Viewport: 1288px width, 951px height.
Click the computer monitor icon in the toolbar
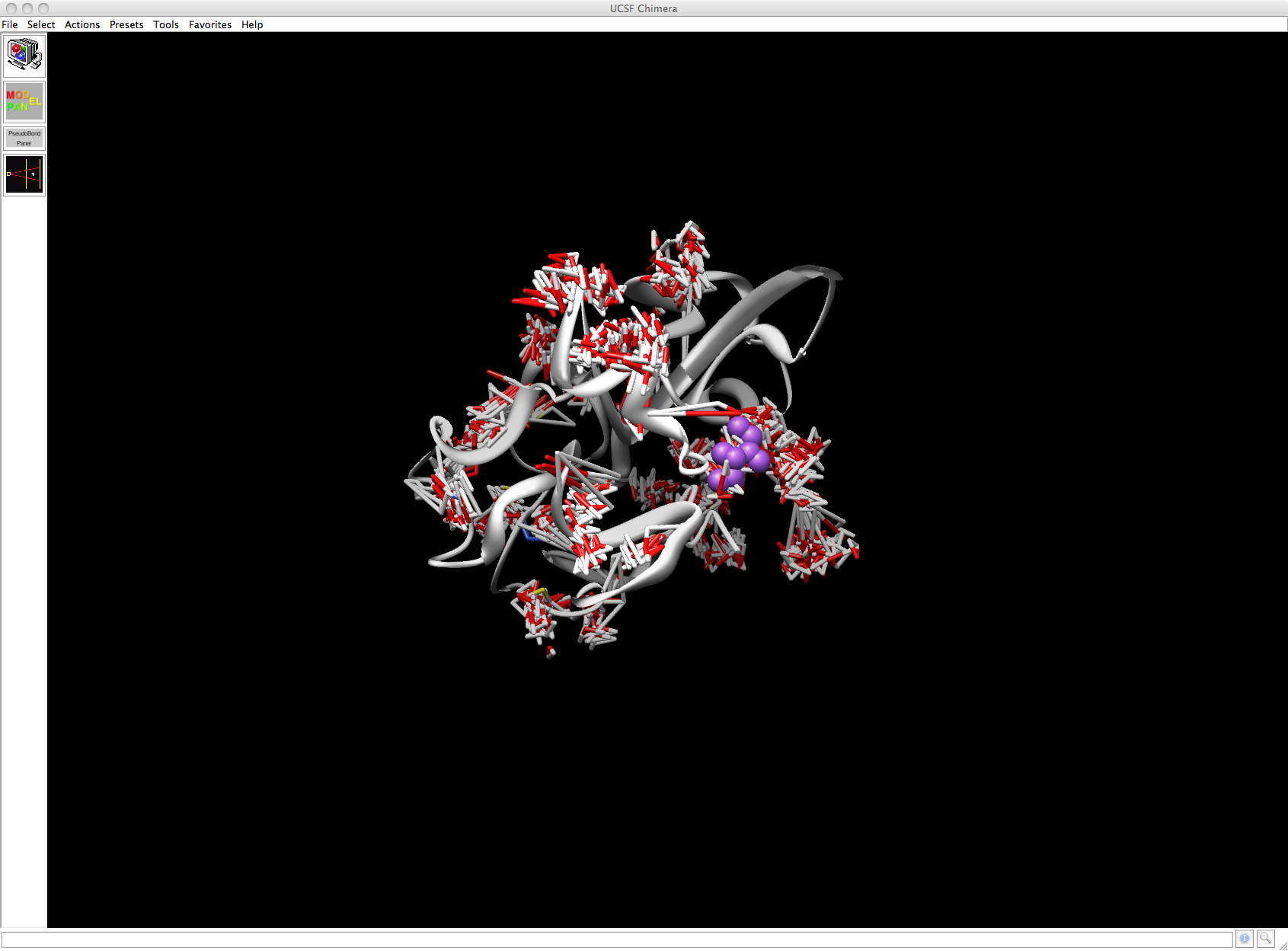[24, 56]
